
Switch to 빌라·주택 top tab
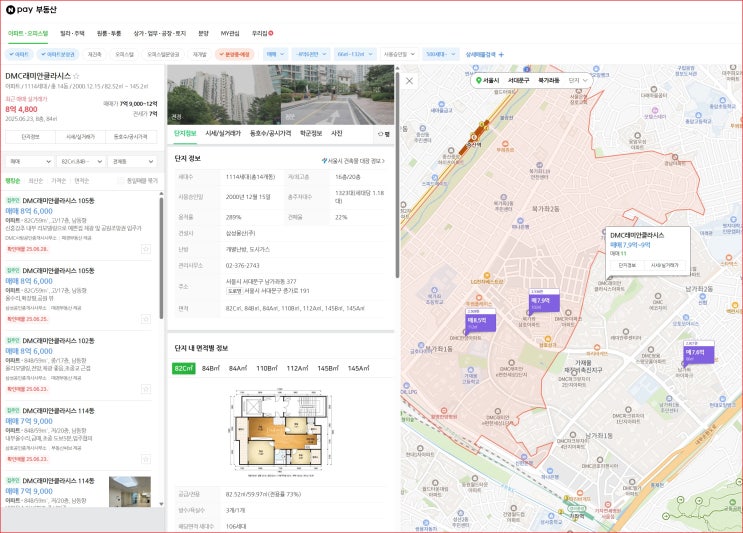pyautogui.click(x=72, y=34)
